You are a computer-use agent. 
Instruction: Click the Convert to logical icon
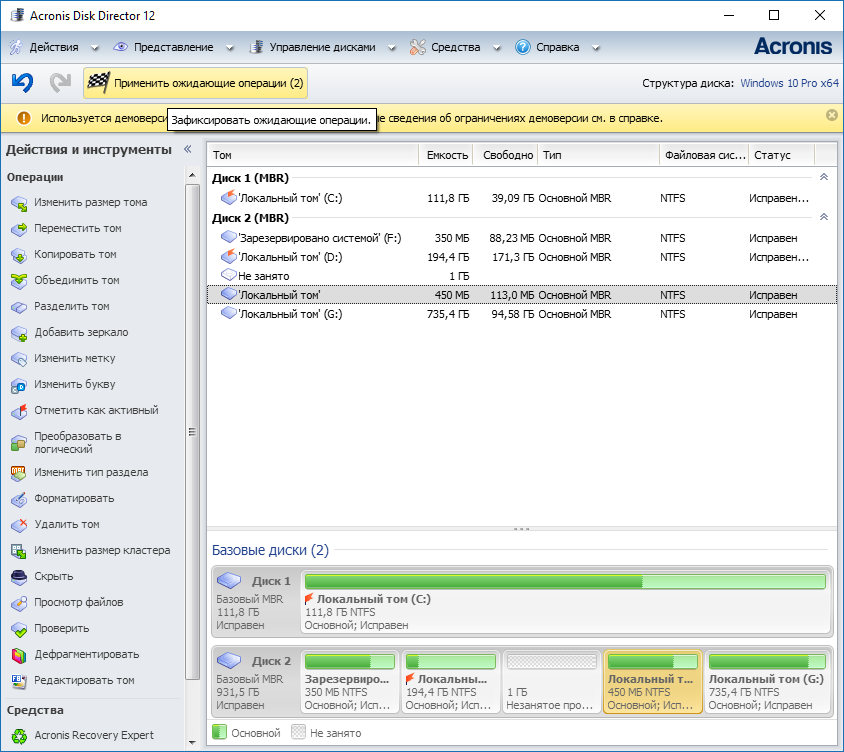(19, 442)
